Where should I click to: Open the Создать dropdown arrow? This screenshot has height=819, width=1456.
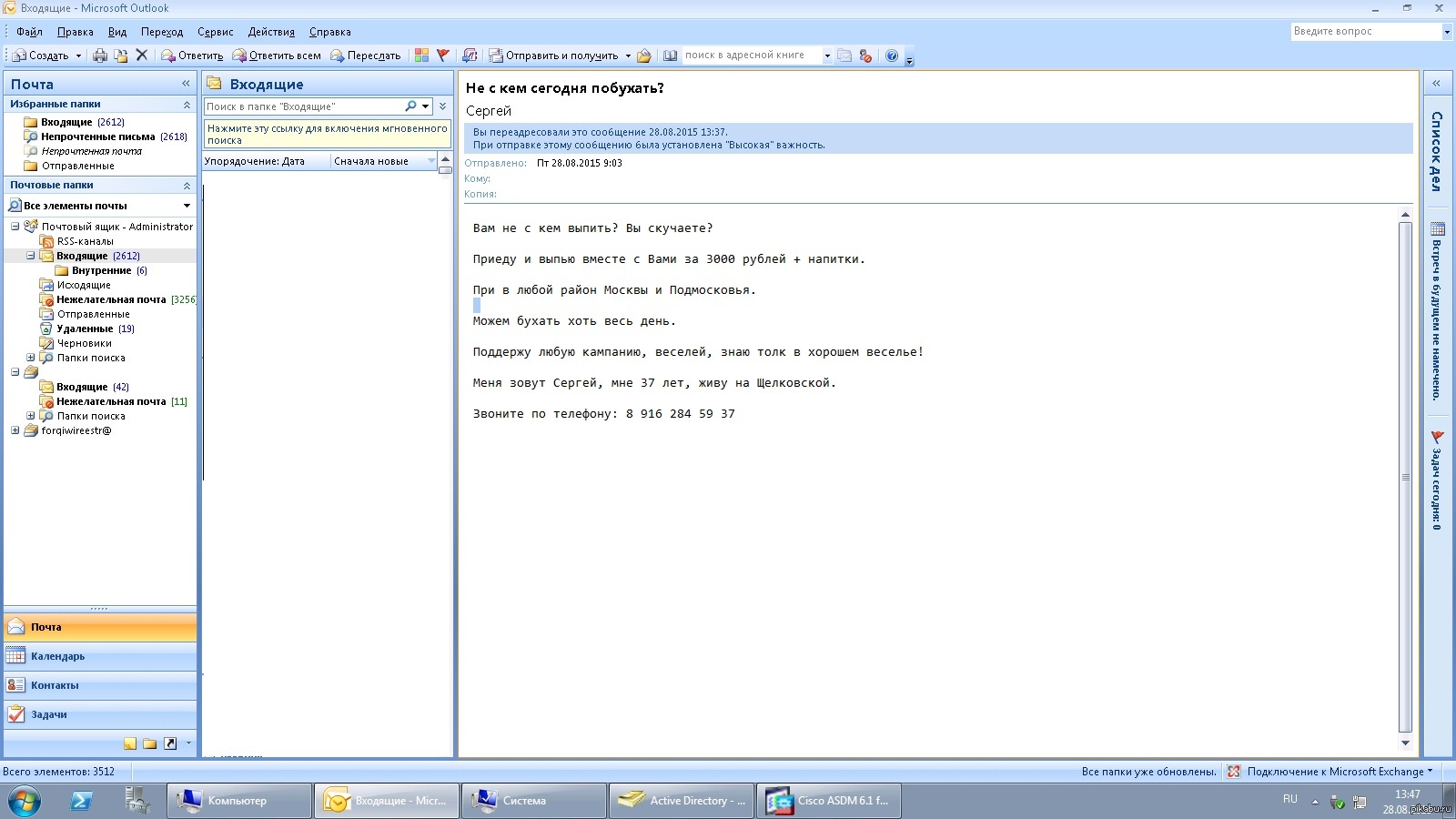click(x=78, y=56)
